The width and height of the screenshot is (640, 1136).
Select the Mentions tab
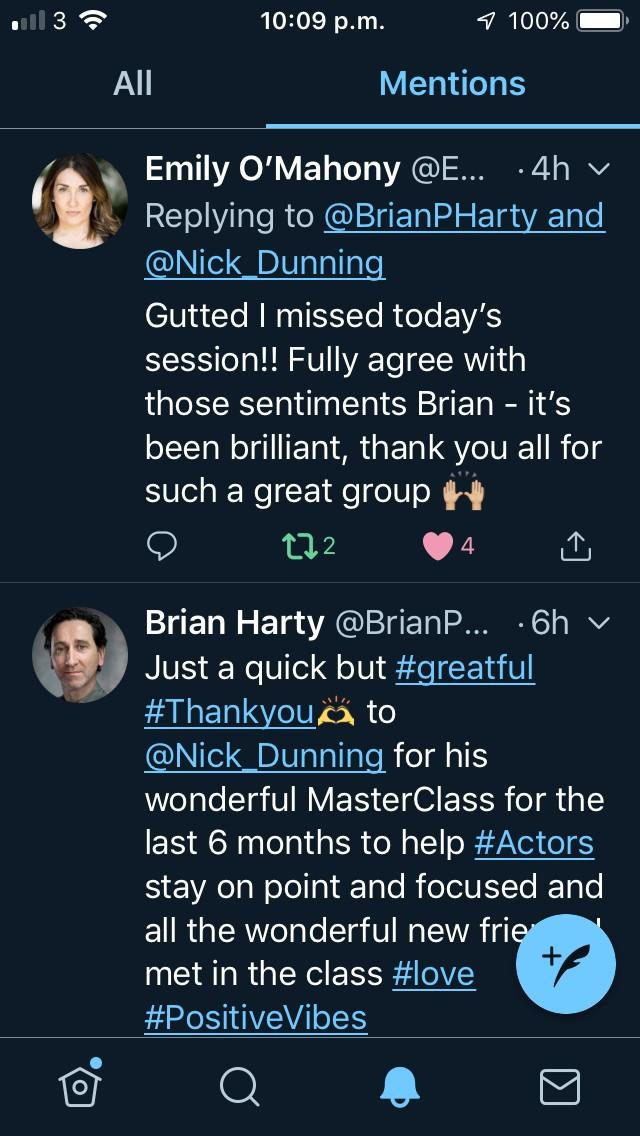[452, 84]
